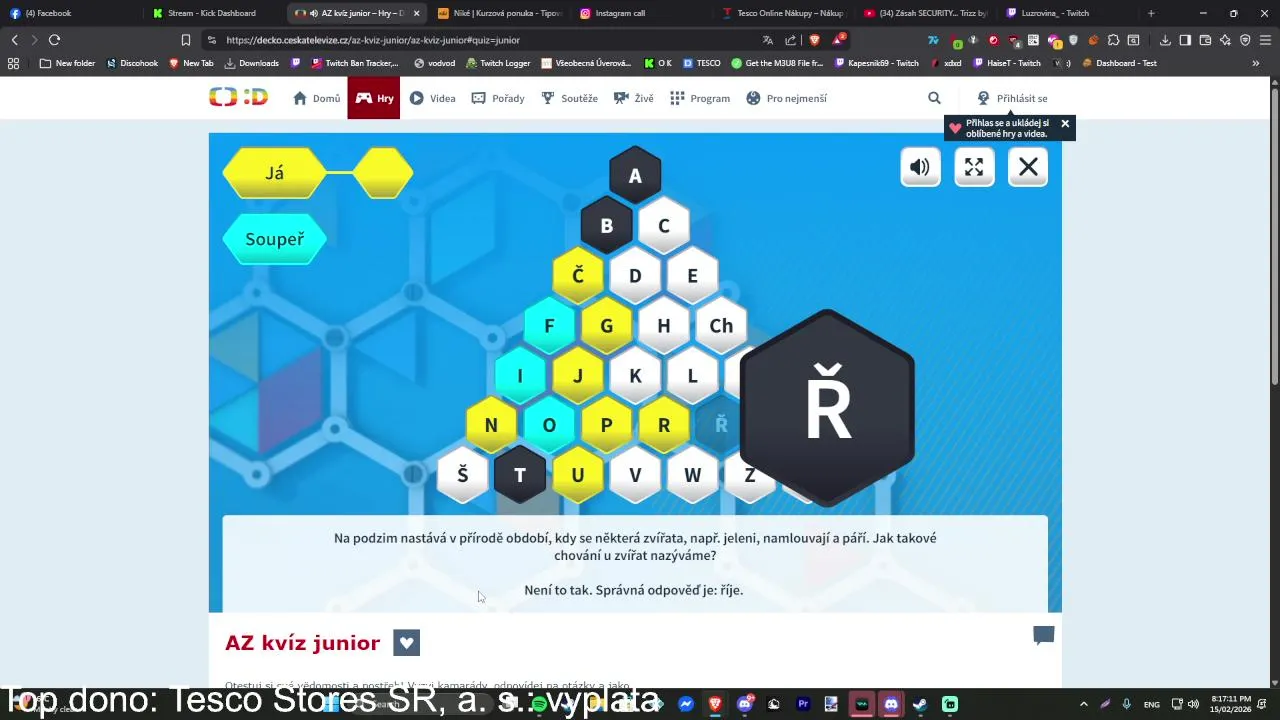
Task: Go to Domů home page
Action: [x=316, y=98]
